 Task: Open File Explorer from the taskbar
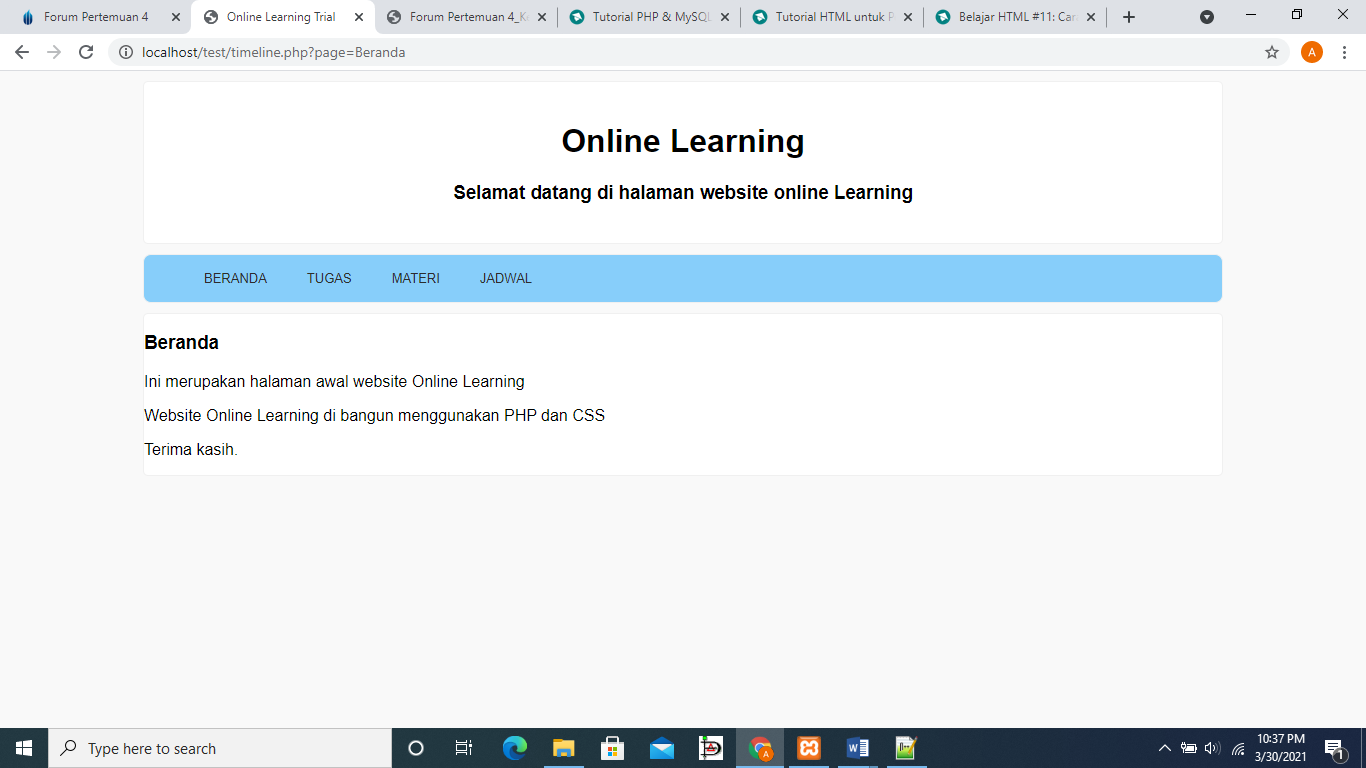(x=564, y=748)
